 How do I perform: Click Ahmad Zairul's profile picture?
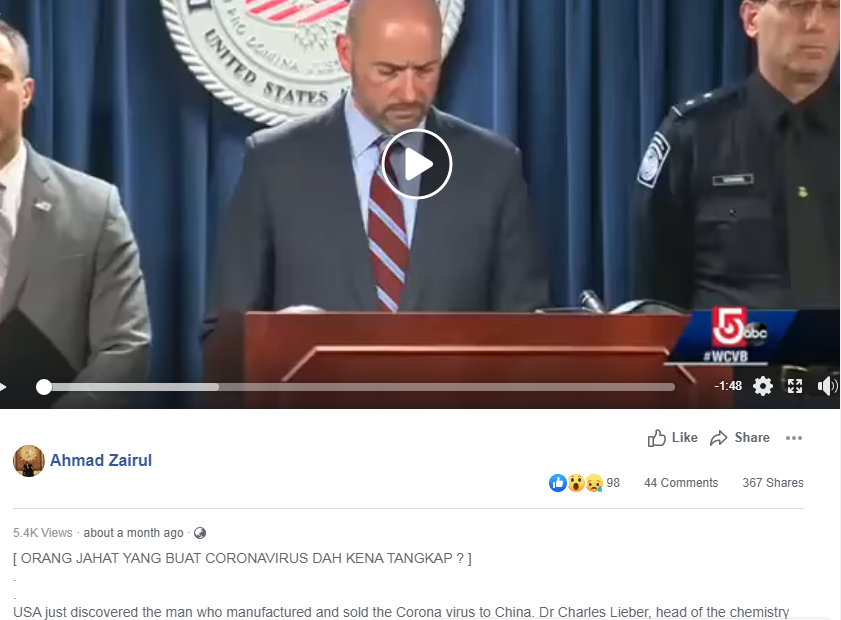click(28, 461)
